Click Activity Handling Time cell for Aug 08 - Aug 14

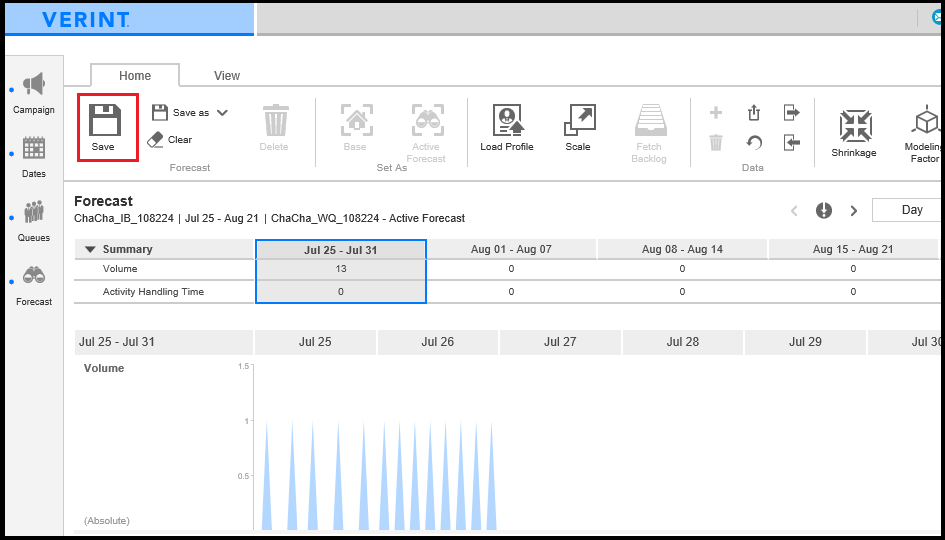(682, 292)
